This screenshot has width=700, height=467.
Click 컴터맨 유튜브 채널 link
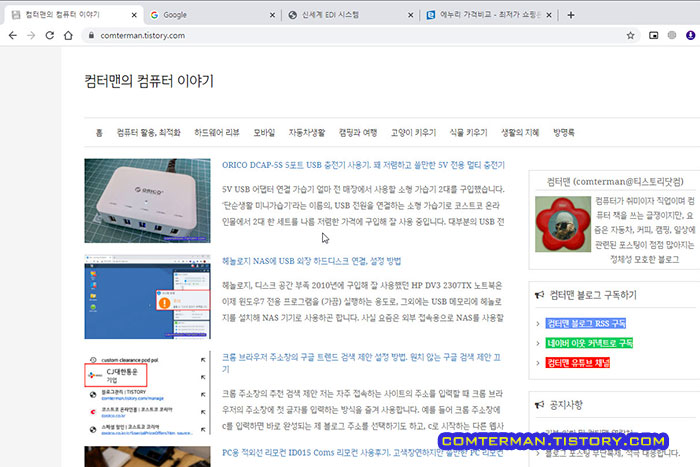tap(578, 363)
